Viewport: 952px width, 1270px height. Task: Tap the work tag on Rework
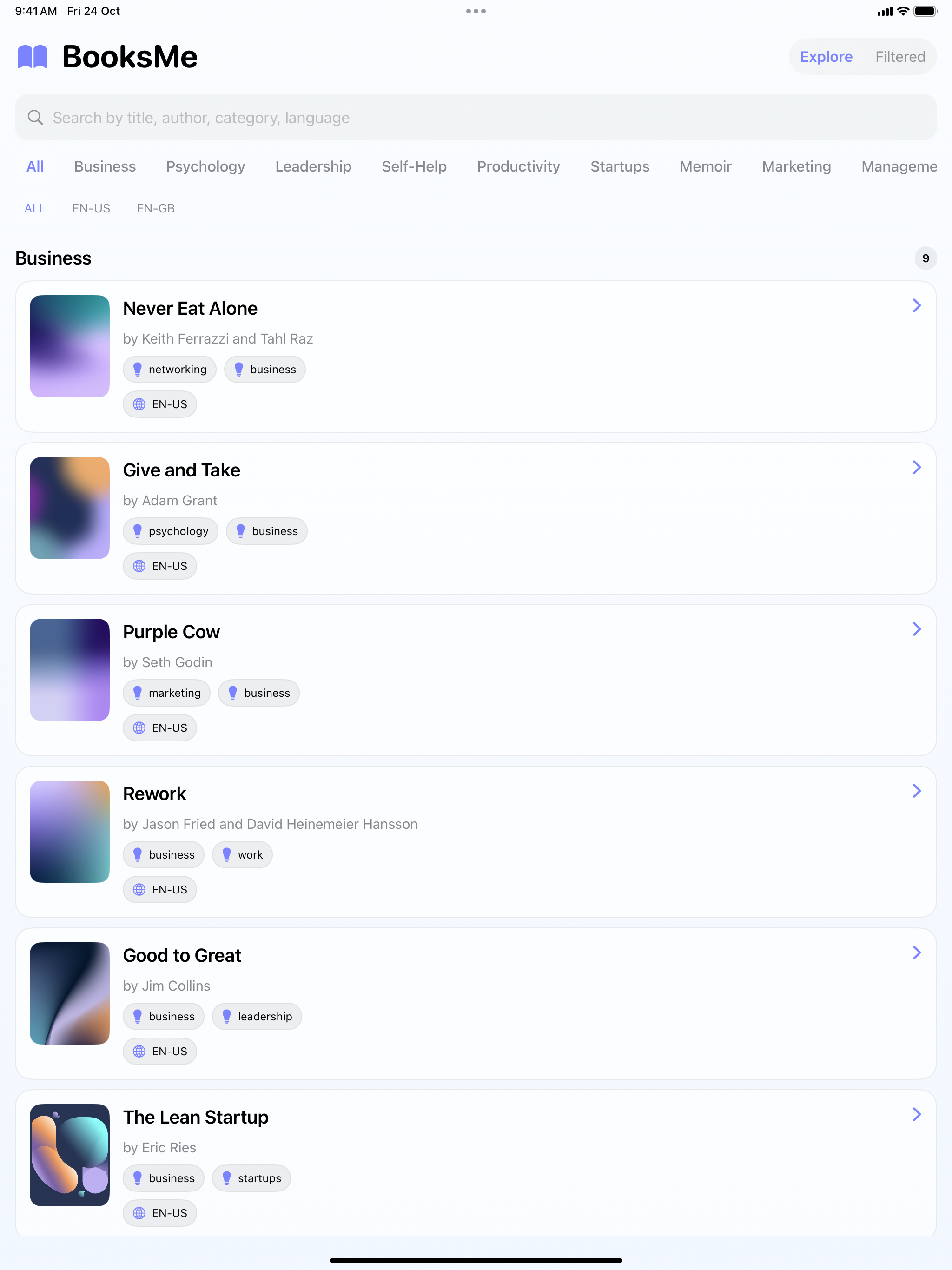(x=242, y=854)
